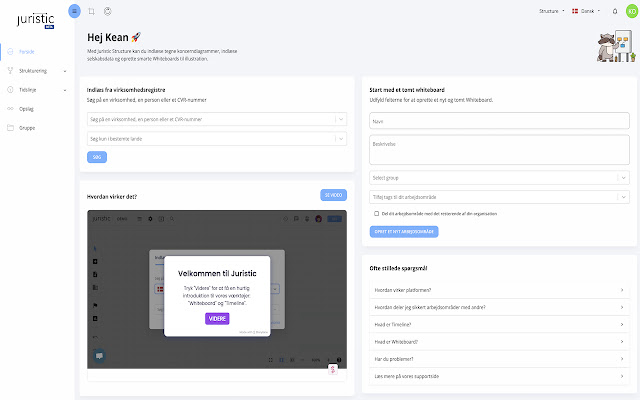
Task: Click the settings gear in the demo preview
Action: coord(150,219)
